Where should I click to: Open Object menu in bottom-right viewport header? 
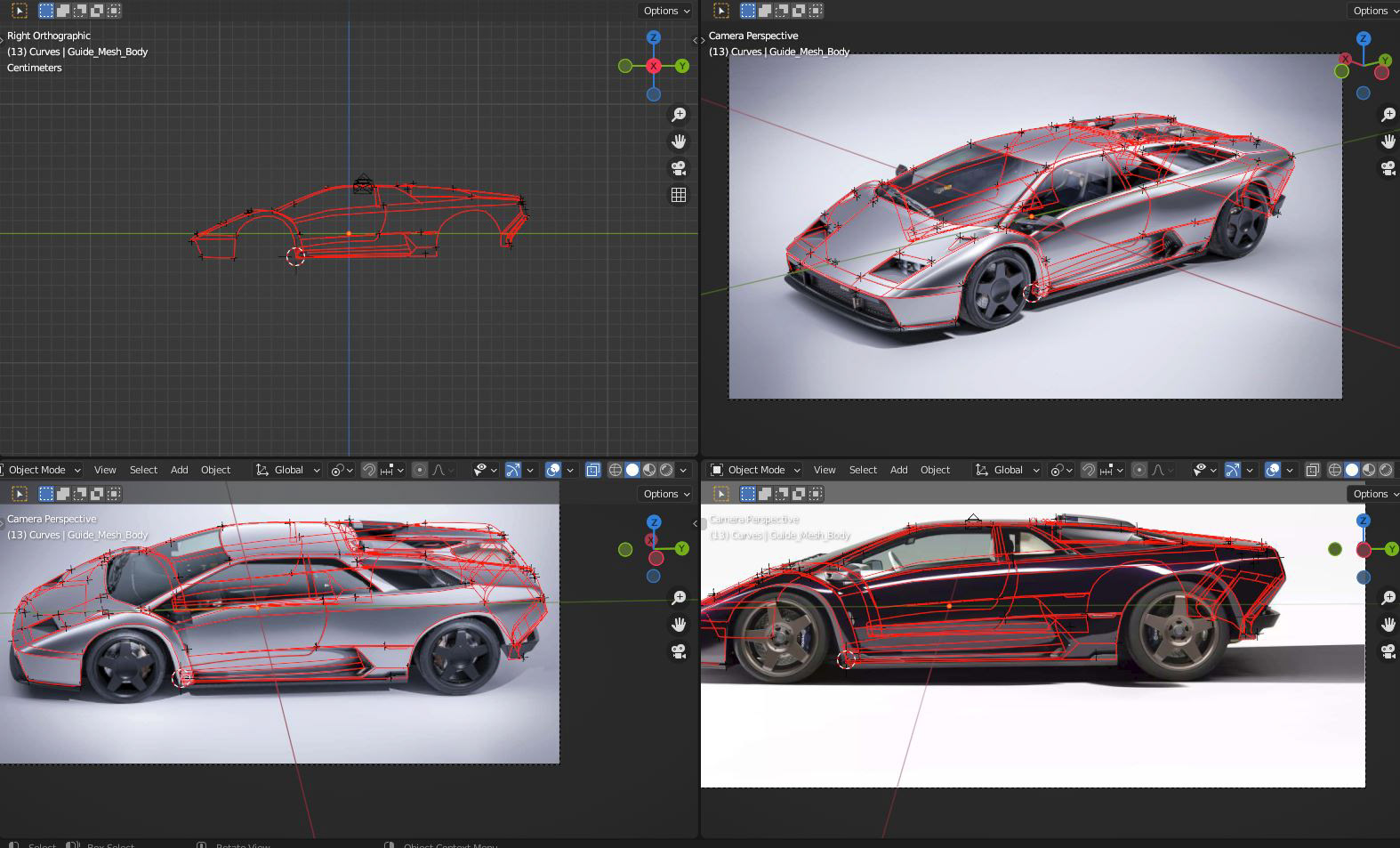935,470
